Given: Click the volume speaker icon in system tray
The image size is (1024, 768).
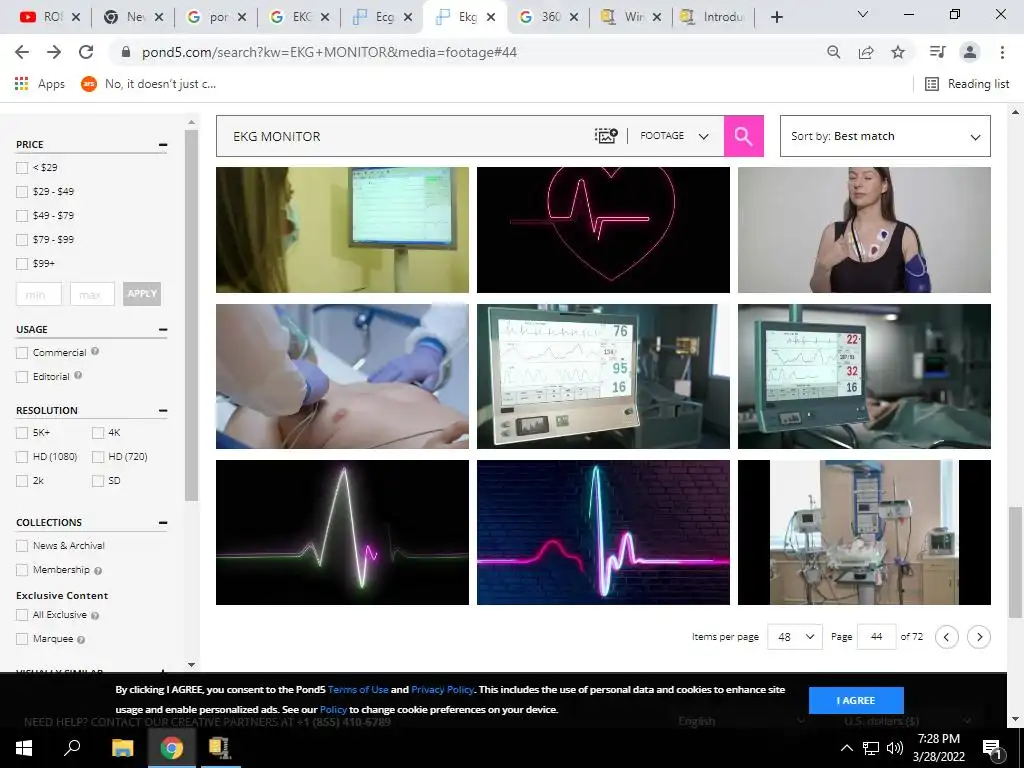Looking at the screenshot, I should [895, 748].
